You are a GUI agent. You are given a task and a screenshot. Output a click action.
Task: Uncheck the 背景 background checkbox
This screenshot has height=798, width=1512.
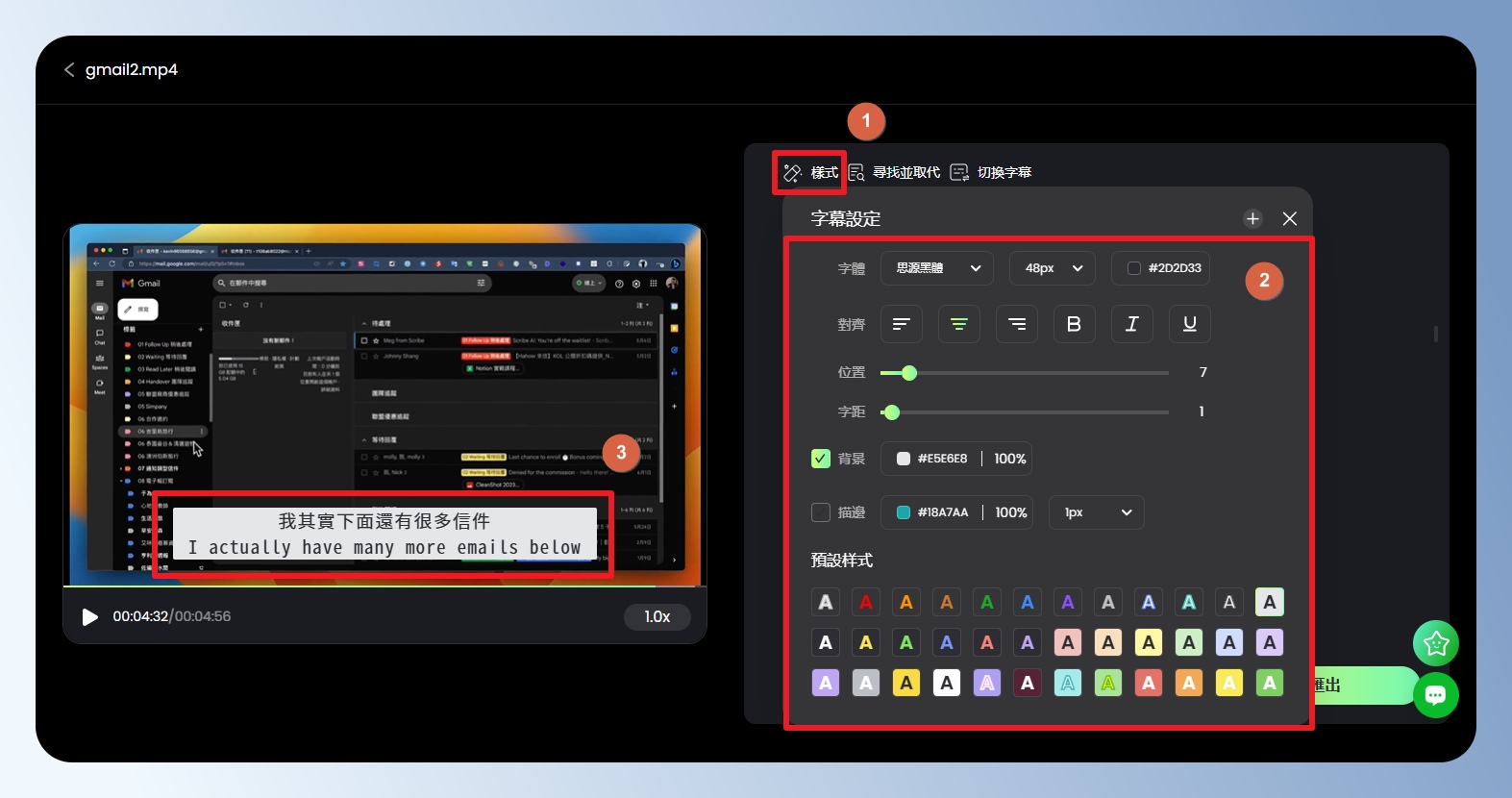click(821, 459)
